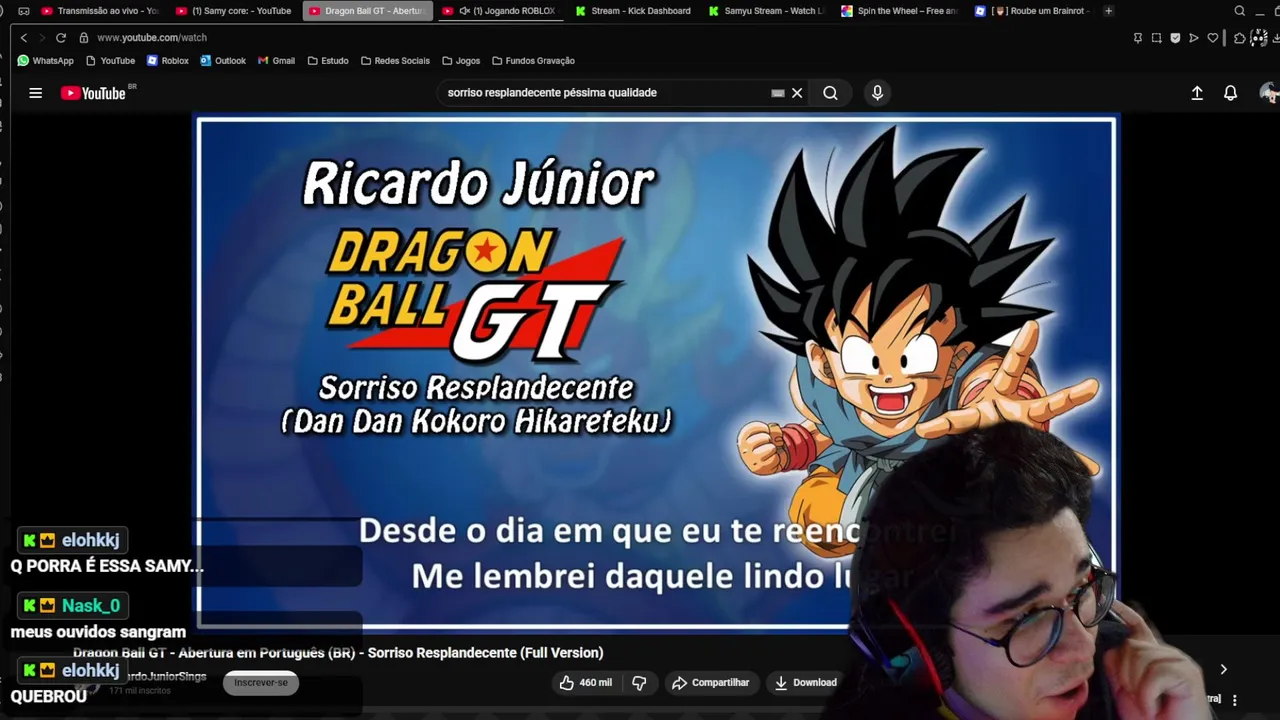Viewport: 1280px width, 720px height.
Task: Open a new tab with the plus button
Action: coord(1108,11)
